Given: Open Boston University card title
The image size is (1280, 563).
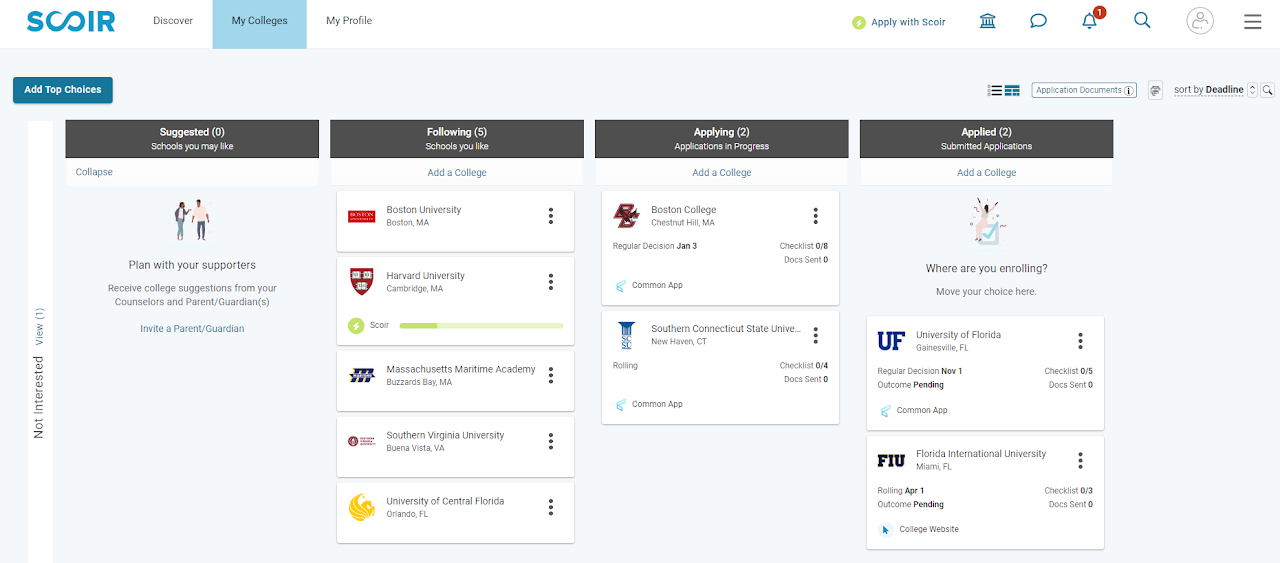Looking at the screenshot, I should (424, 210).
